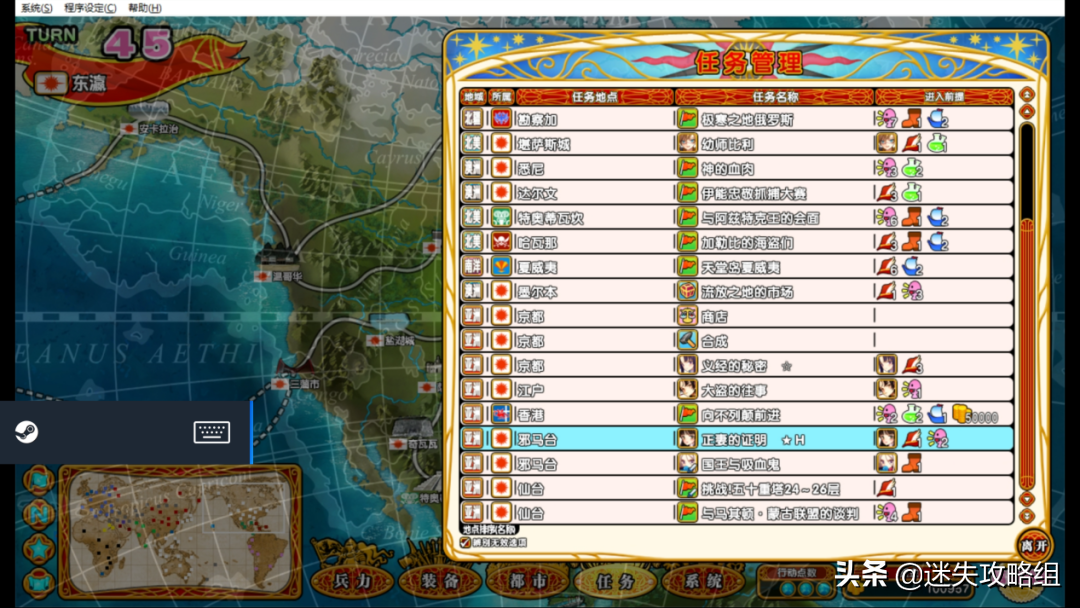Open the 装备 equipment menu
Screen dimensions: 1080x608
[x=441, y=580]
